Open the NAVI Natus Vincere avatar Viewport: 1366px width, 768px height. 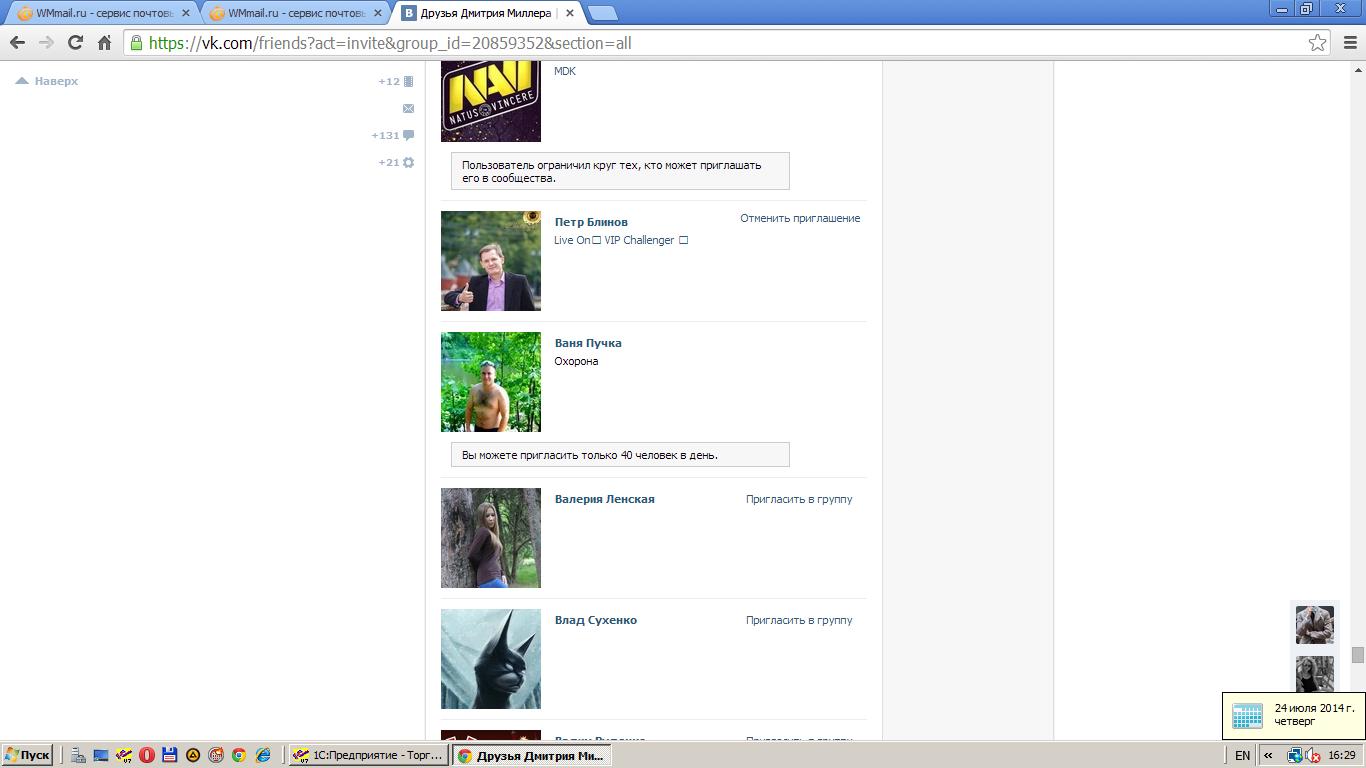491,101
